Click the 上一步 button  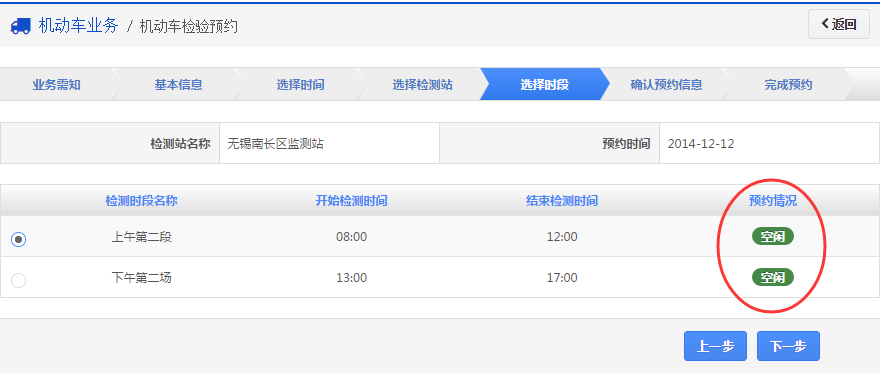point(715,346)
